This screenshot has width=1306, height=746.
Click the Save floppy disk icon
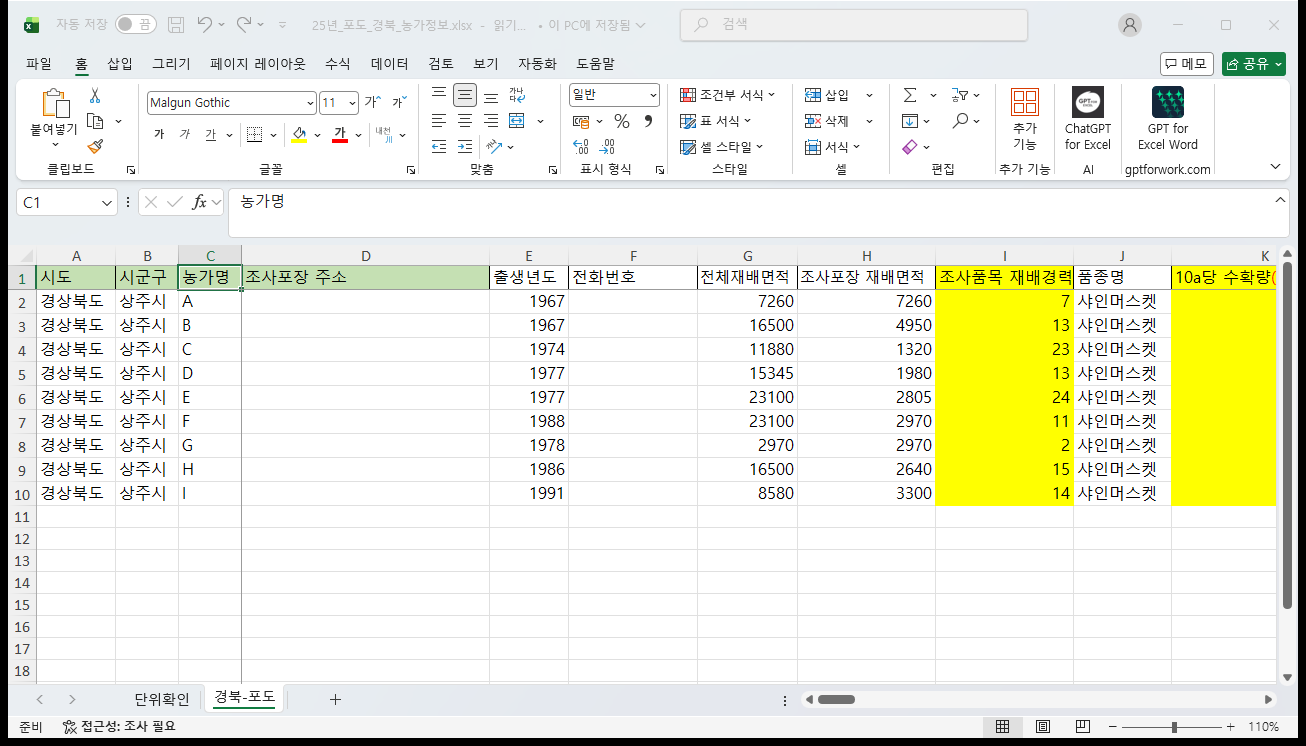(176, 24)
